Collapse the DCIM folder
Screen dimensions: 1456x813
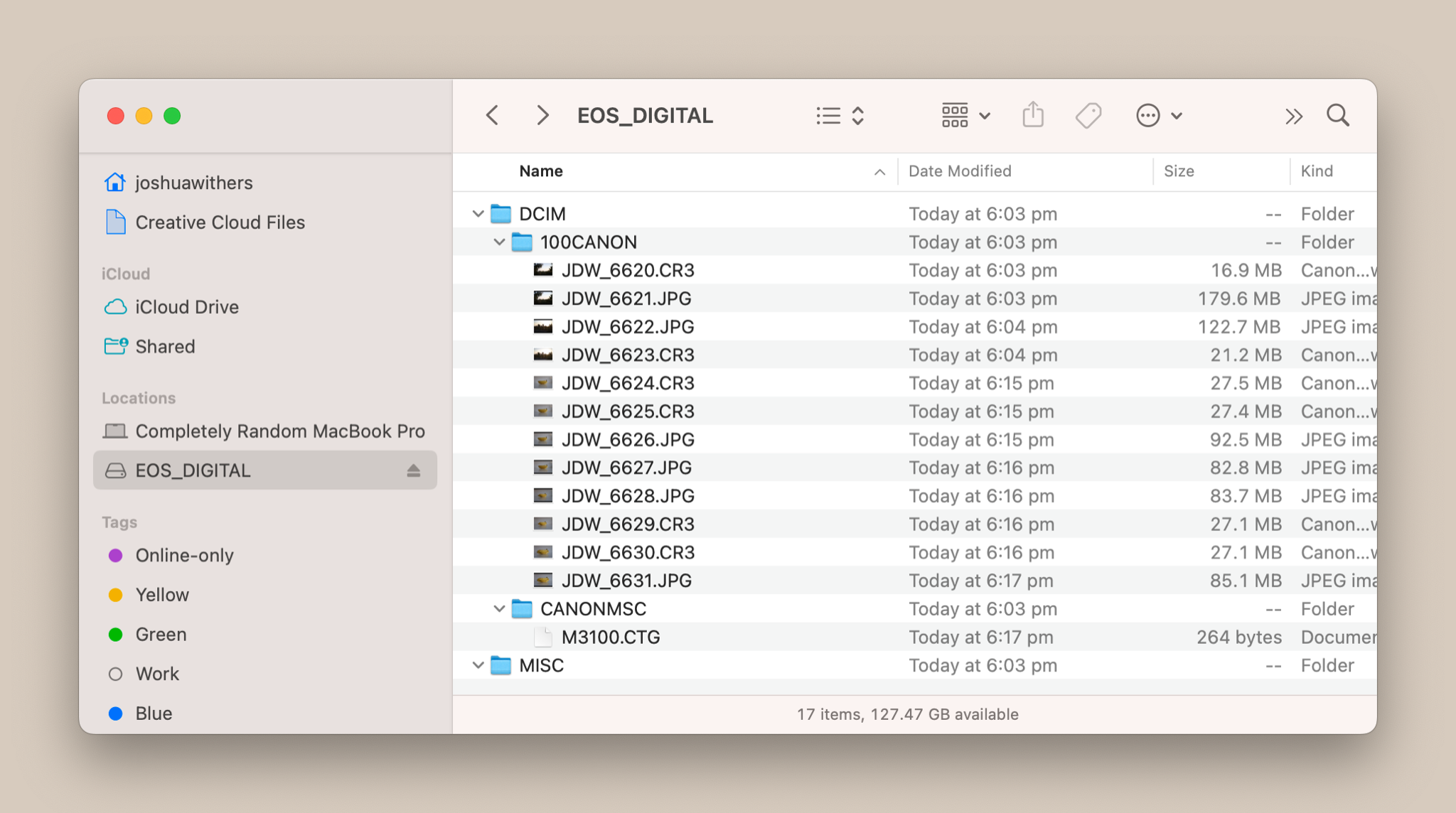(x=478, y=214)
